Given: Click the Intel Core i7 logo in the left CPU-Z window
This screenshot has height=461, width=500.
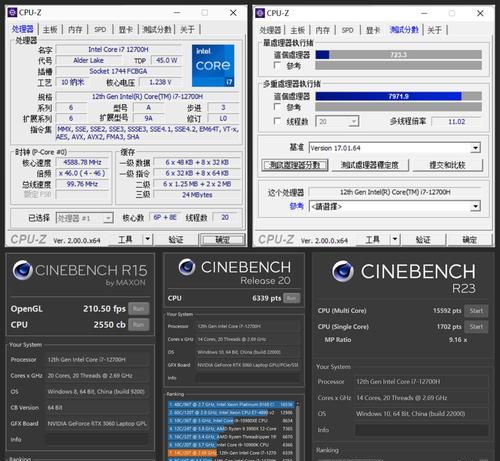Looking at the screenshot, I should 213,66.
